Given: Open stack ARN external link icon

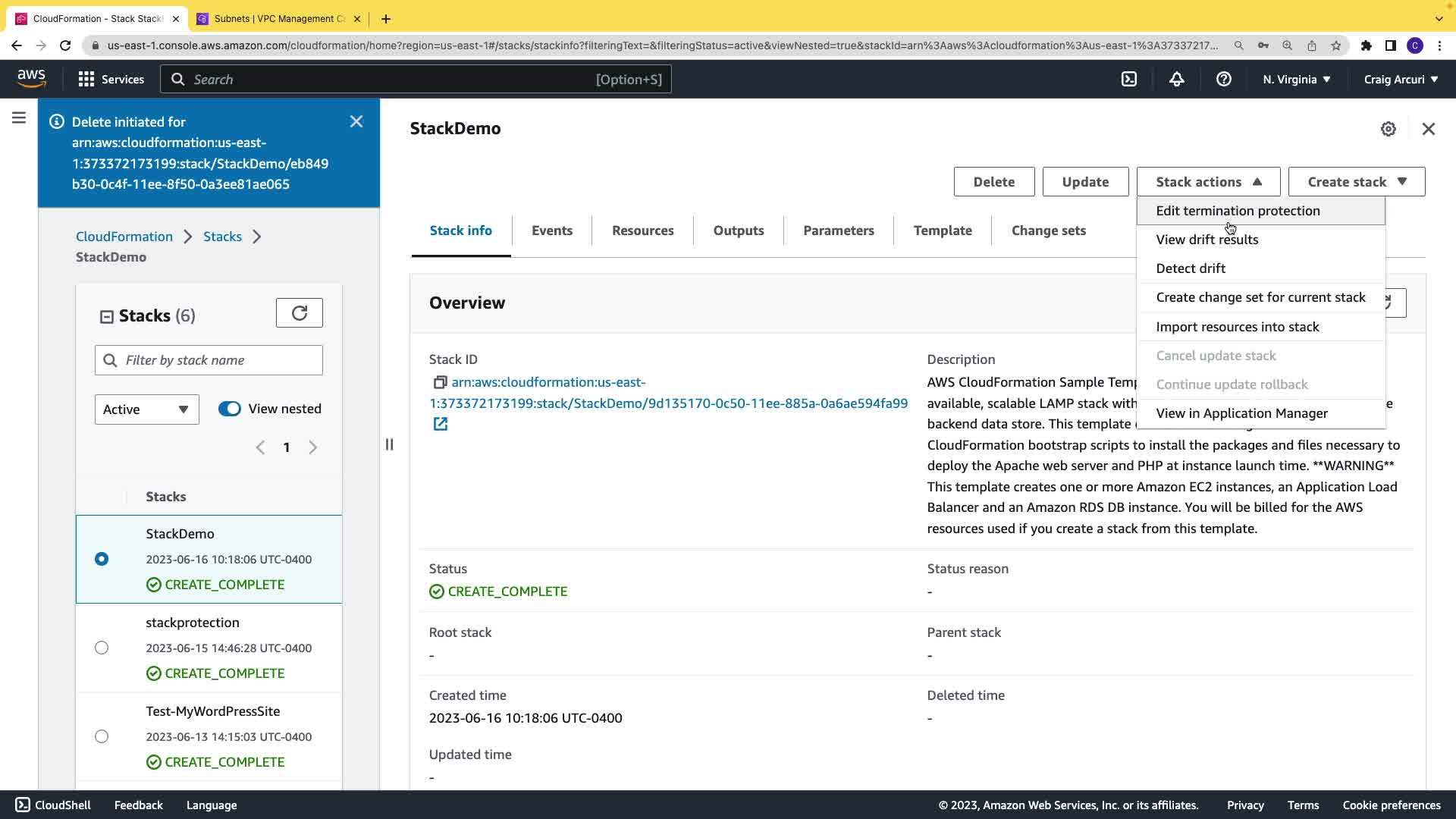Looking at the screenshot, I should coord(440,424).
